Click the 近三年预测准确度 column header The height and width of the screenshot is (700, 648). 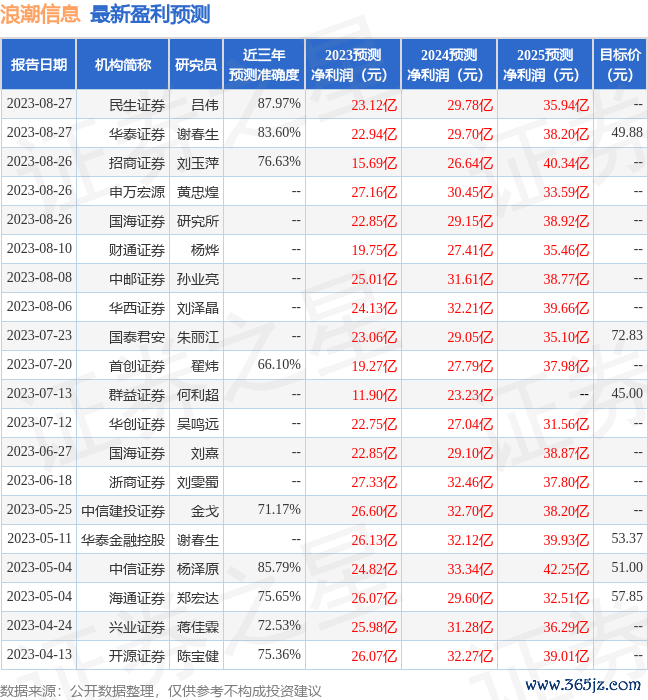(264, 65)
